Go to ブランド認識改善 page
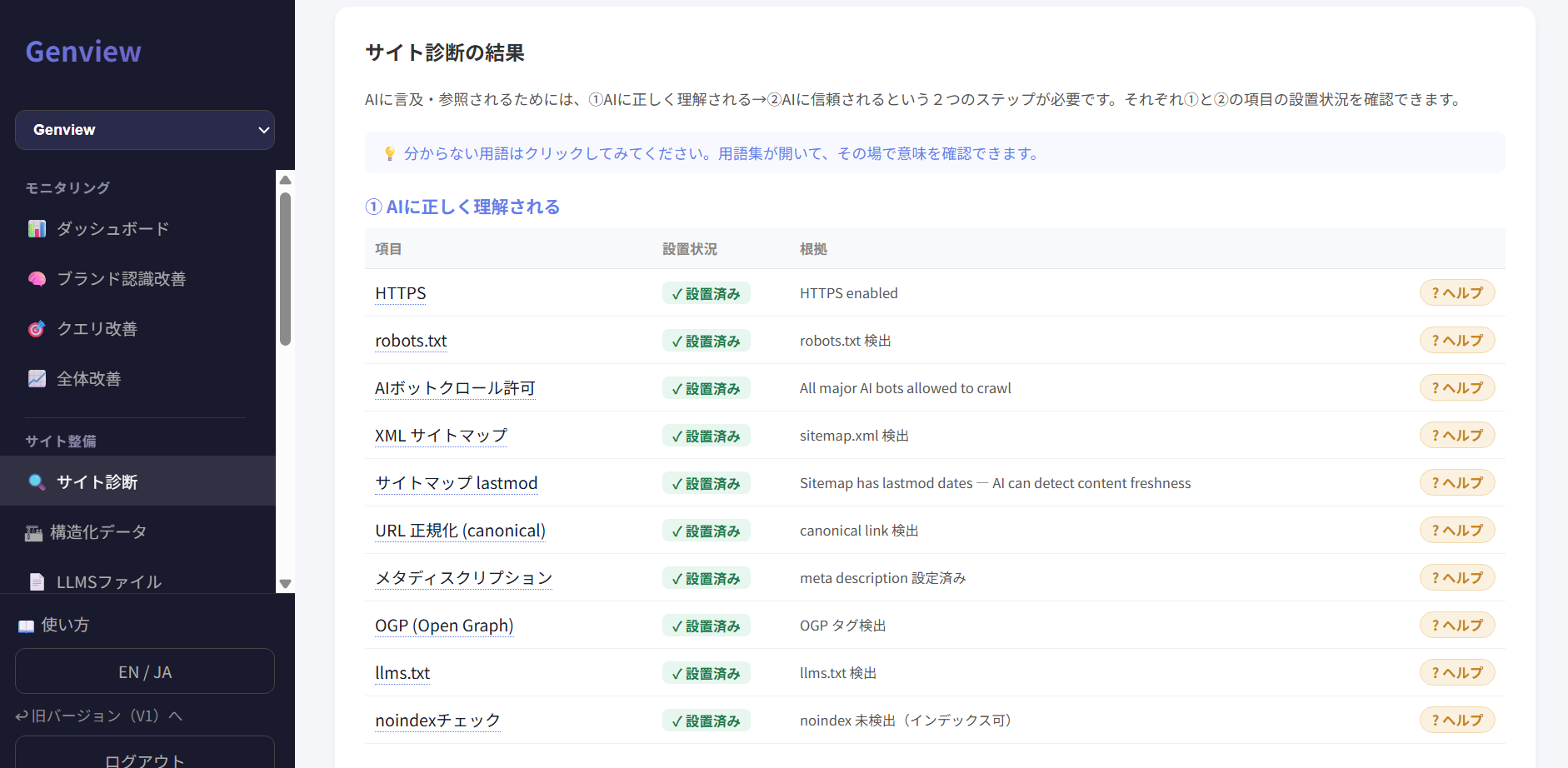Viewport: 1568px width, 768px height. [x=137, y=279]
